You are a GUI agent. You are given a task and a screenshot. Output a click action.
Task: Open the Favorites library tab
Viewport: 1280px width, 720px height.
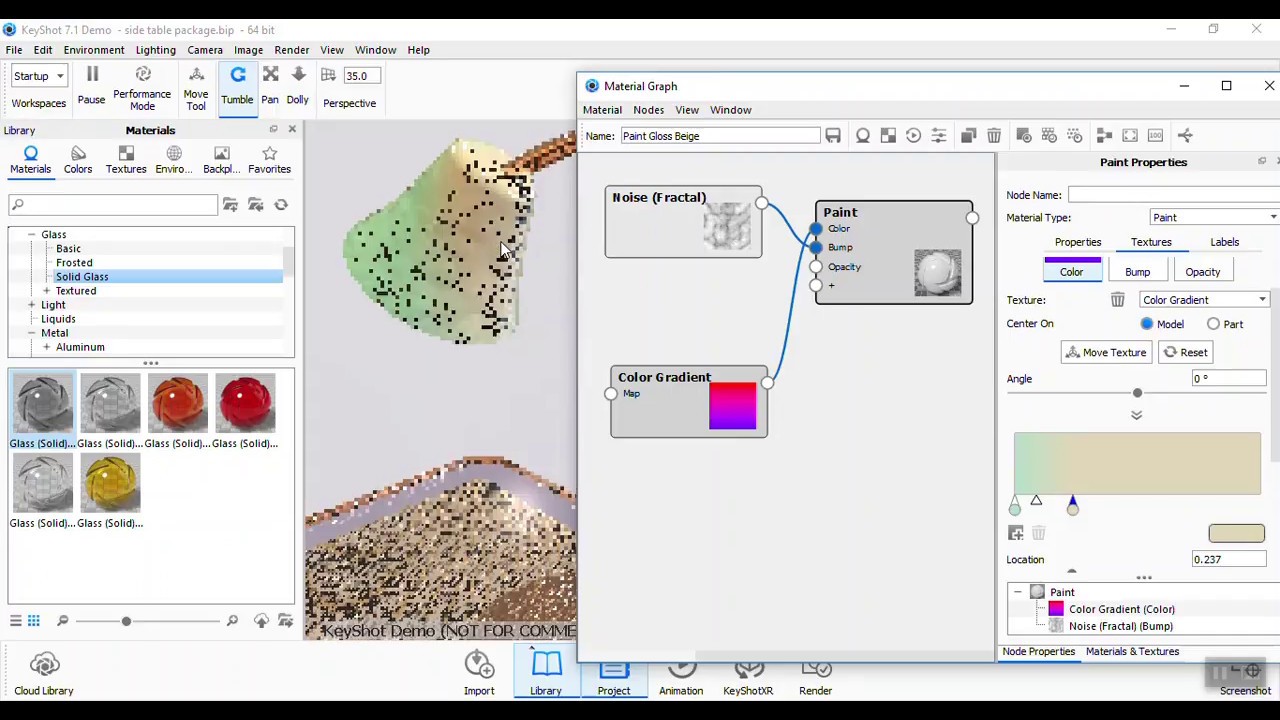pyautogui.click(x=269, y=159)
